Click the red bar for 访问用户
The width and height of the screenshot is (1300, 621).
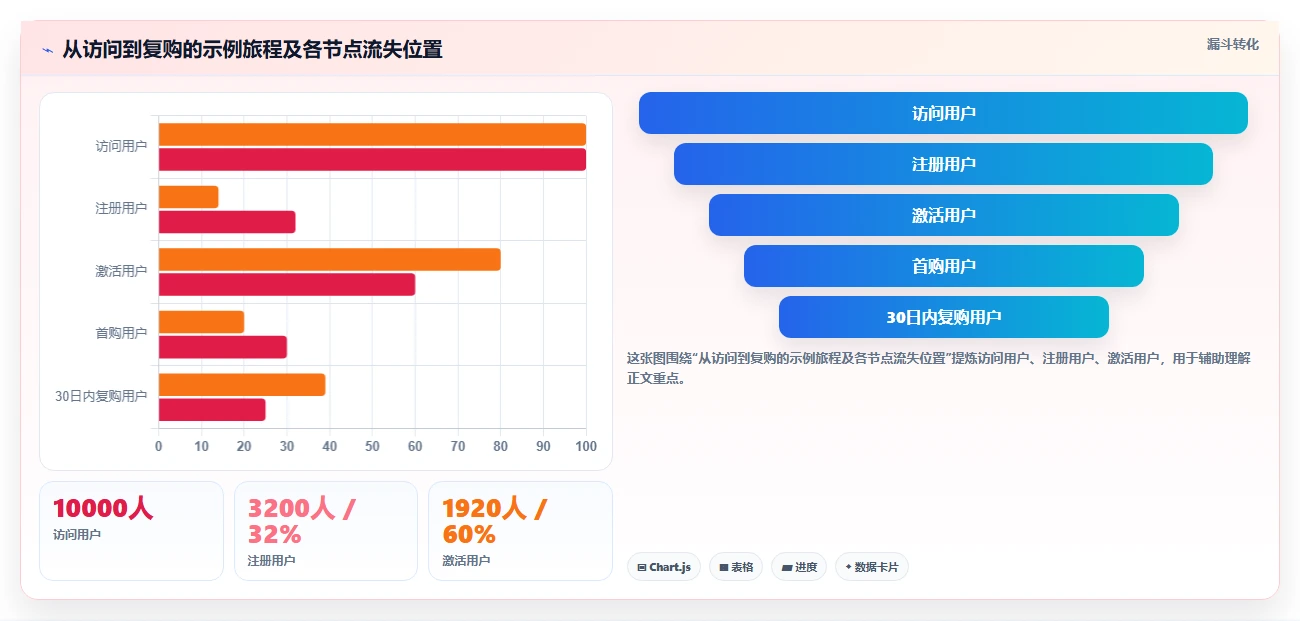(x=372, y=160)
